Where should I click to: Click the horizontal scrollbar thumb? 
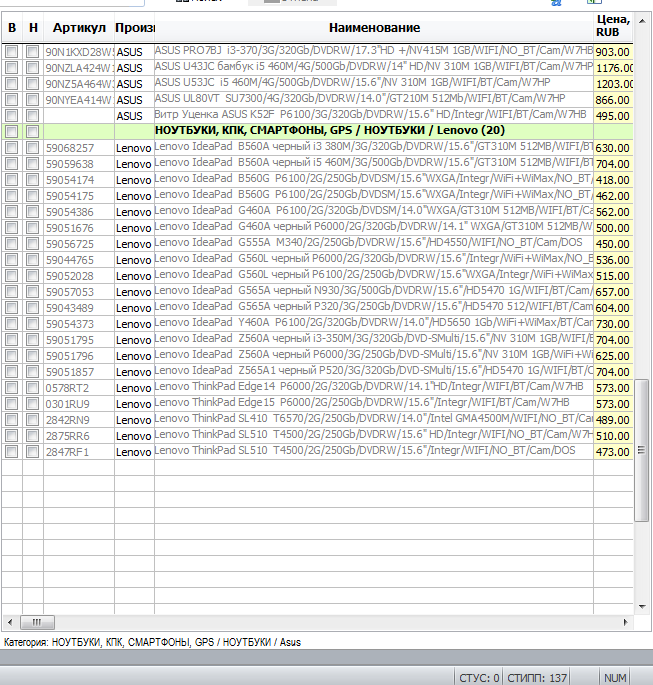(x=38, y=622)
